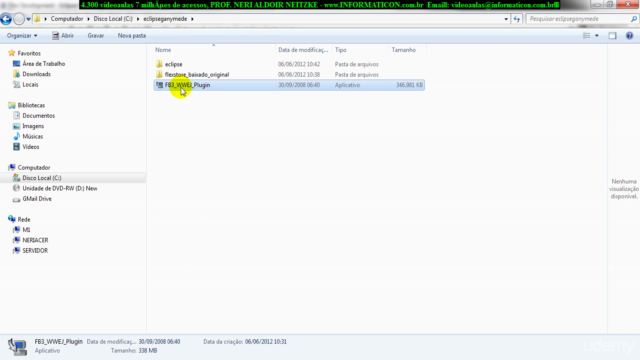Select the eclipse folder

point(173,64)
